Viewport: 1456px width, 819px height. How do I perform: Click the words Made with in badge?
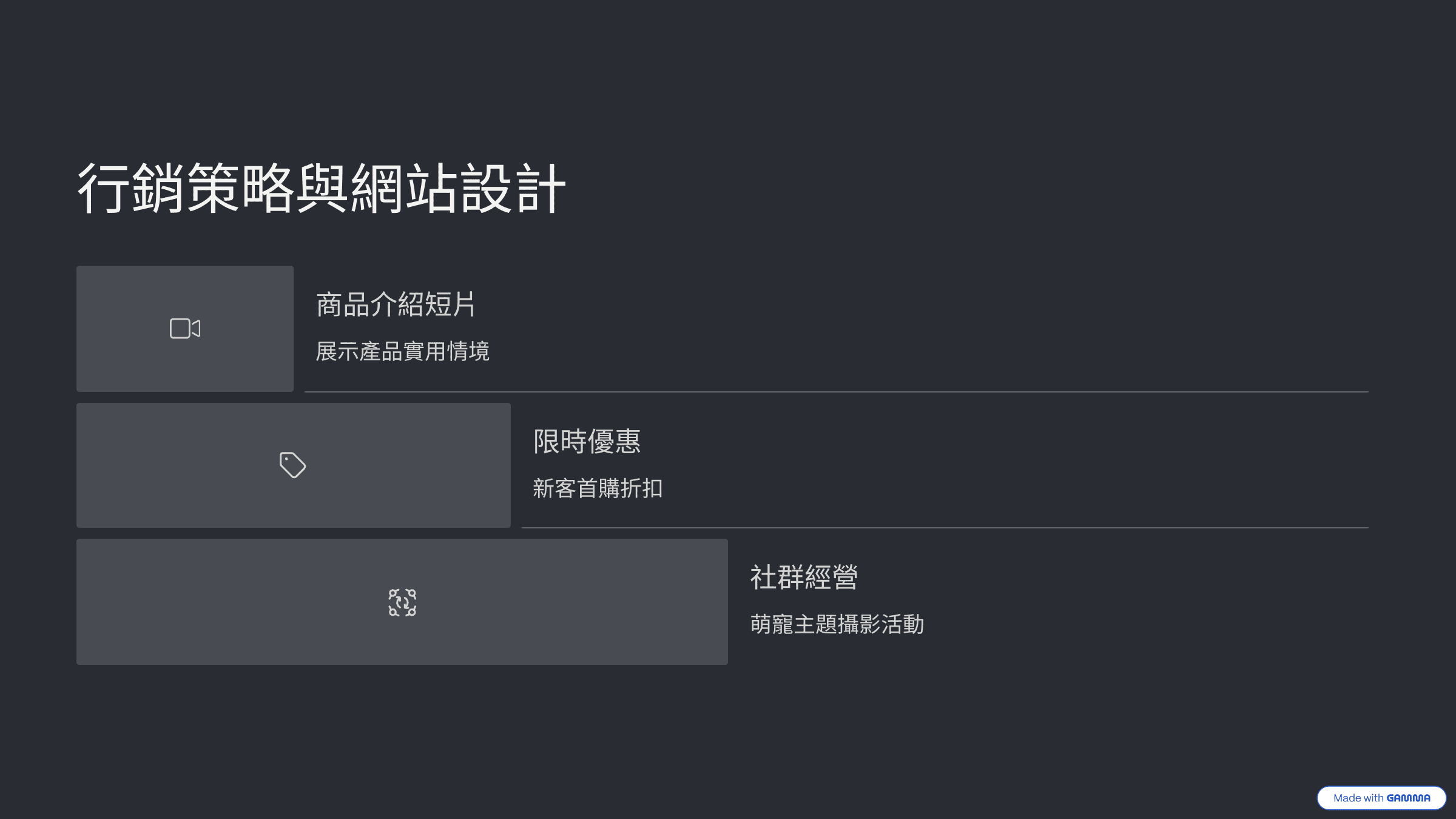point(1358,798)
